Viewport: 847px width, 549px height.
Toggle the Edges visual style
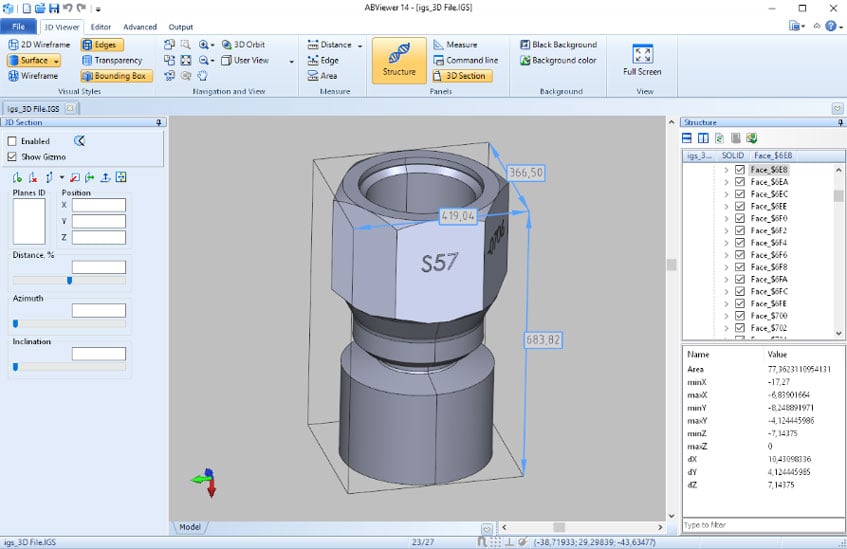102,44
